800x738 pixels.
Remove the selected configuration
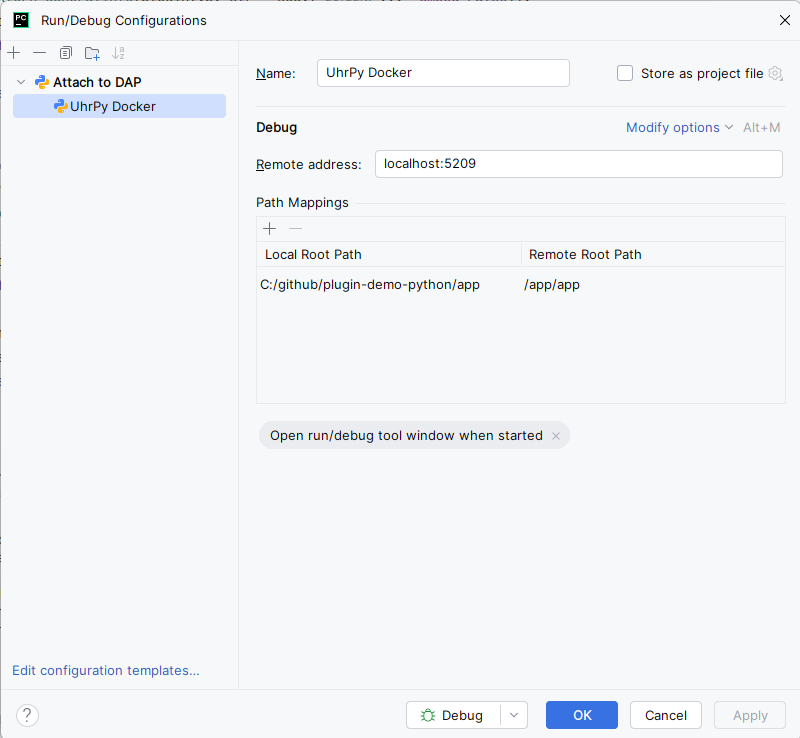39,53
